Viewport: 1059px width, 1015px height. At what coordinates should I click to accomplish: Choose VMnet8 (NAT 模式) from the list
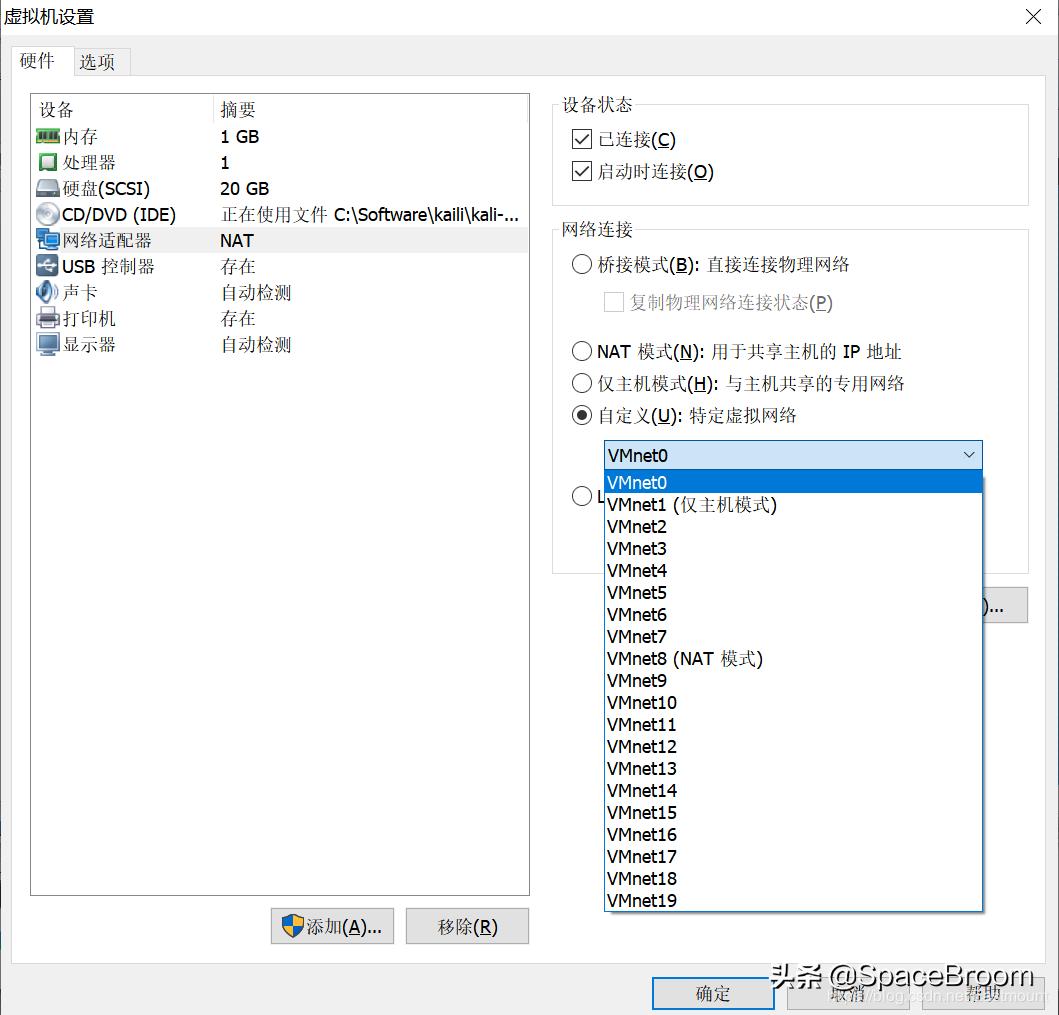685,659
